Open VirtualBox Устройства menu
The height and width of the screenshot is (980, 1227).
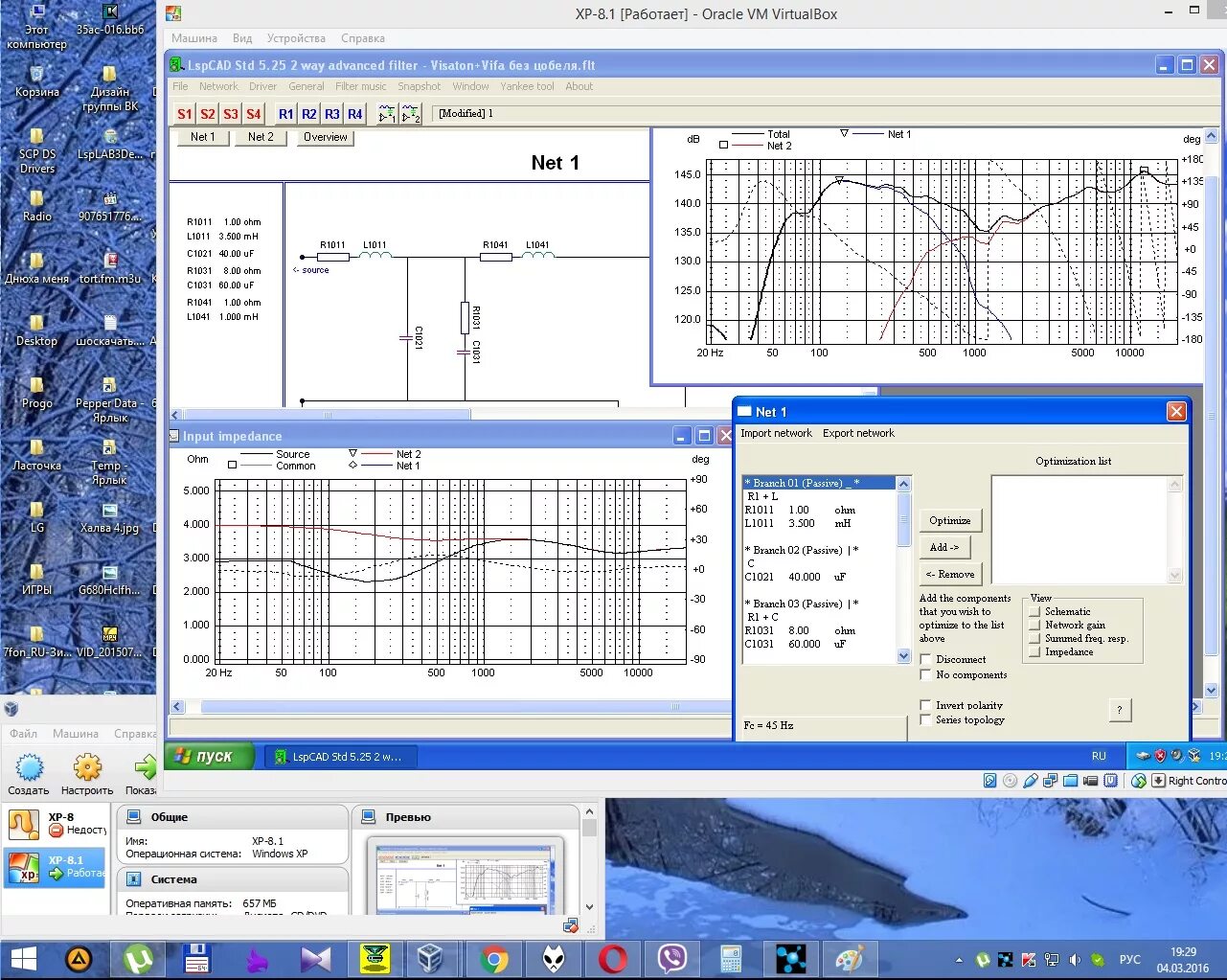coord(296,38)
